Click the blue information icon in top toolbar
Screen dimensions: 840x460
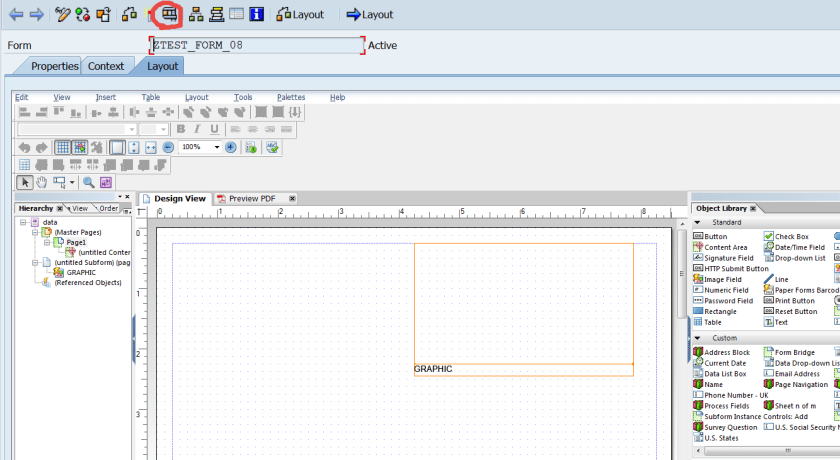256,14
